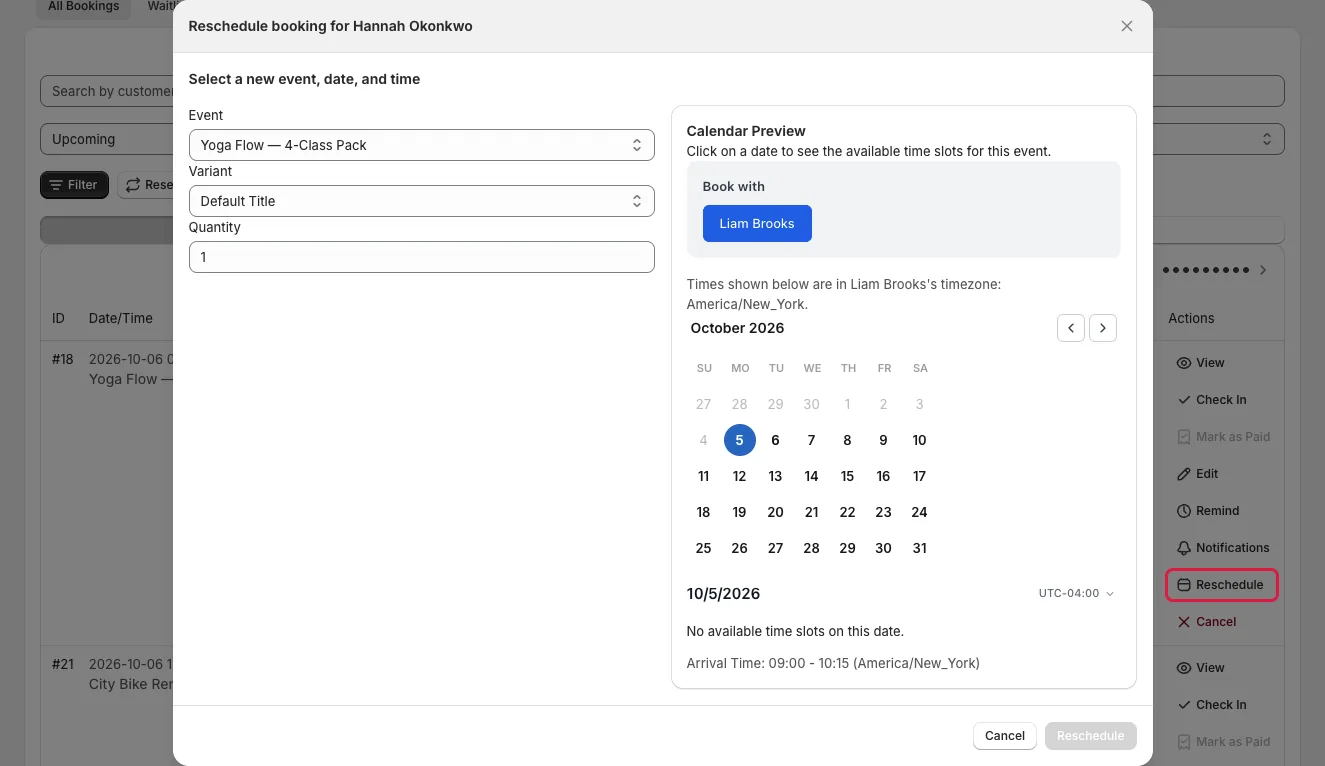1325x766 pixels.
Task: Select date 12 in the October calendar
Action: pyautogui.click(x=740, y=476)
